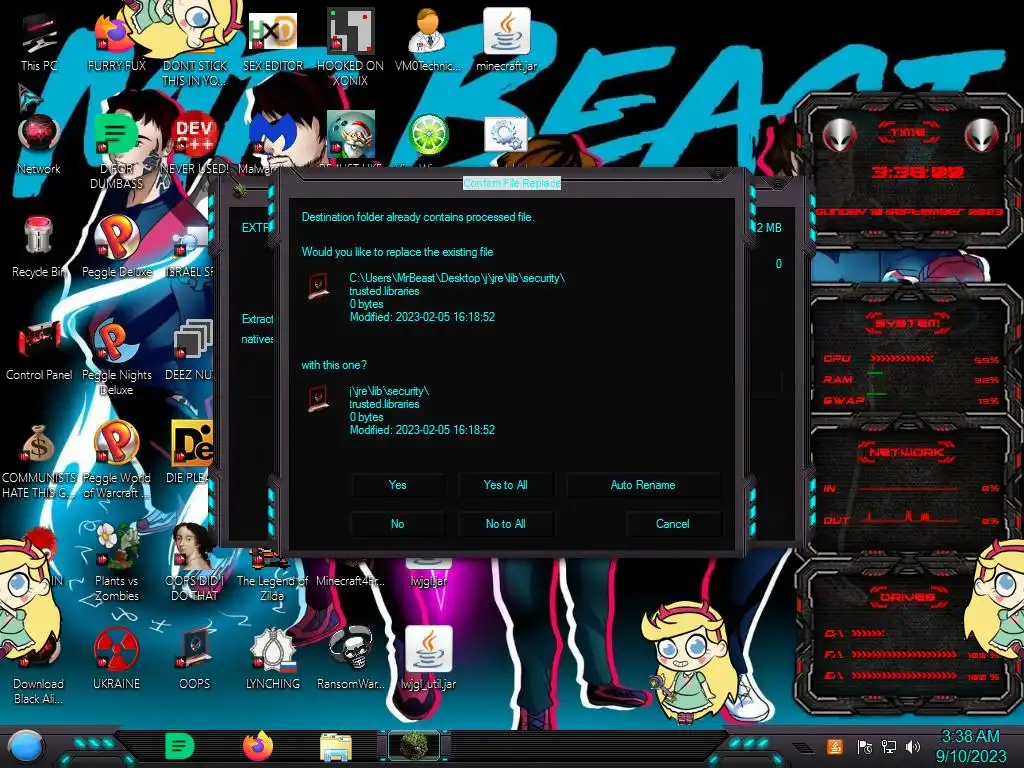Select the Auto Rename button
Image resolution: width=1024 pixels, height=768 pixels.
(643, 485)
